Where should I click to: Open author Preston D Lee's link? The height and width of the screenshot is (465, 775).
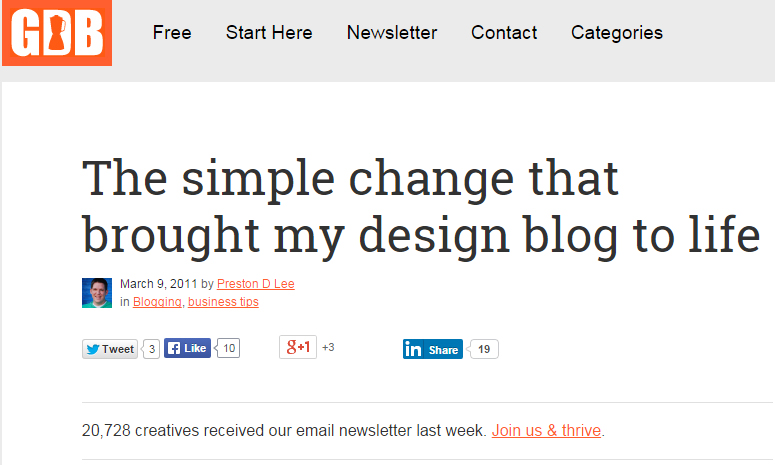click(256, 284)
